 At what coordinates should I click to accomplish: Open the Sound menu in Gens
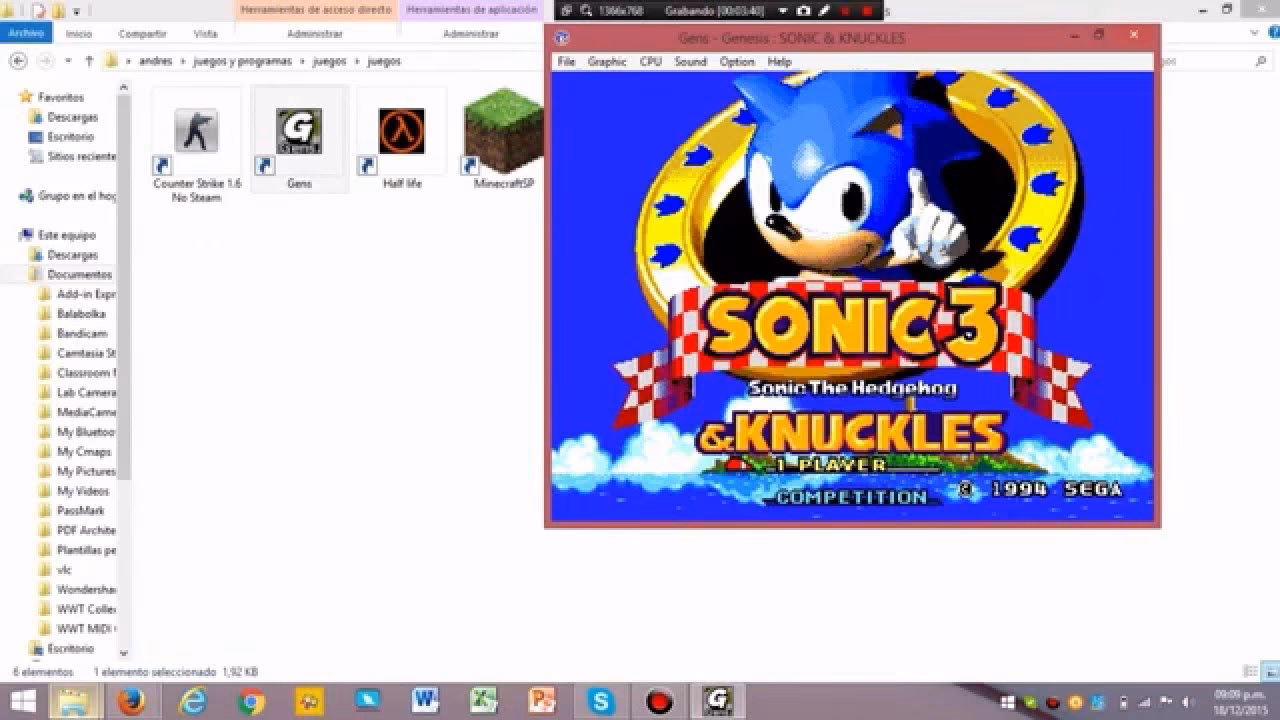690,62
